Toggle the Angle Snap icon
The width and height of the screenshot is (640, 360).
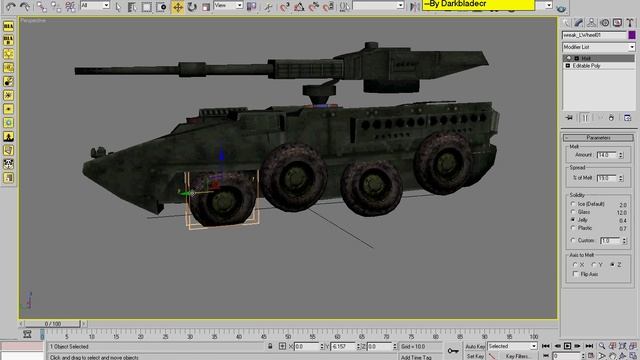[x=299, y=6]
